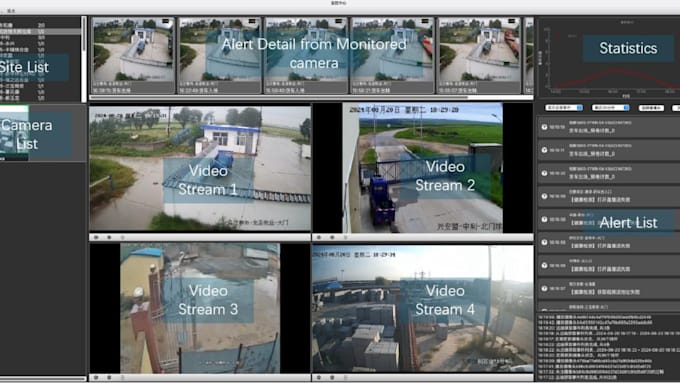
Task: Open first alert snapshot thumbnail in top strip
Action: click(133, 56)
